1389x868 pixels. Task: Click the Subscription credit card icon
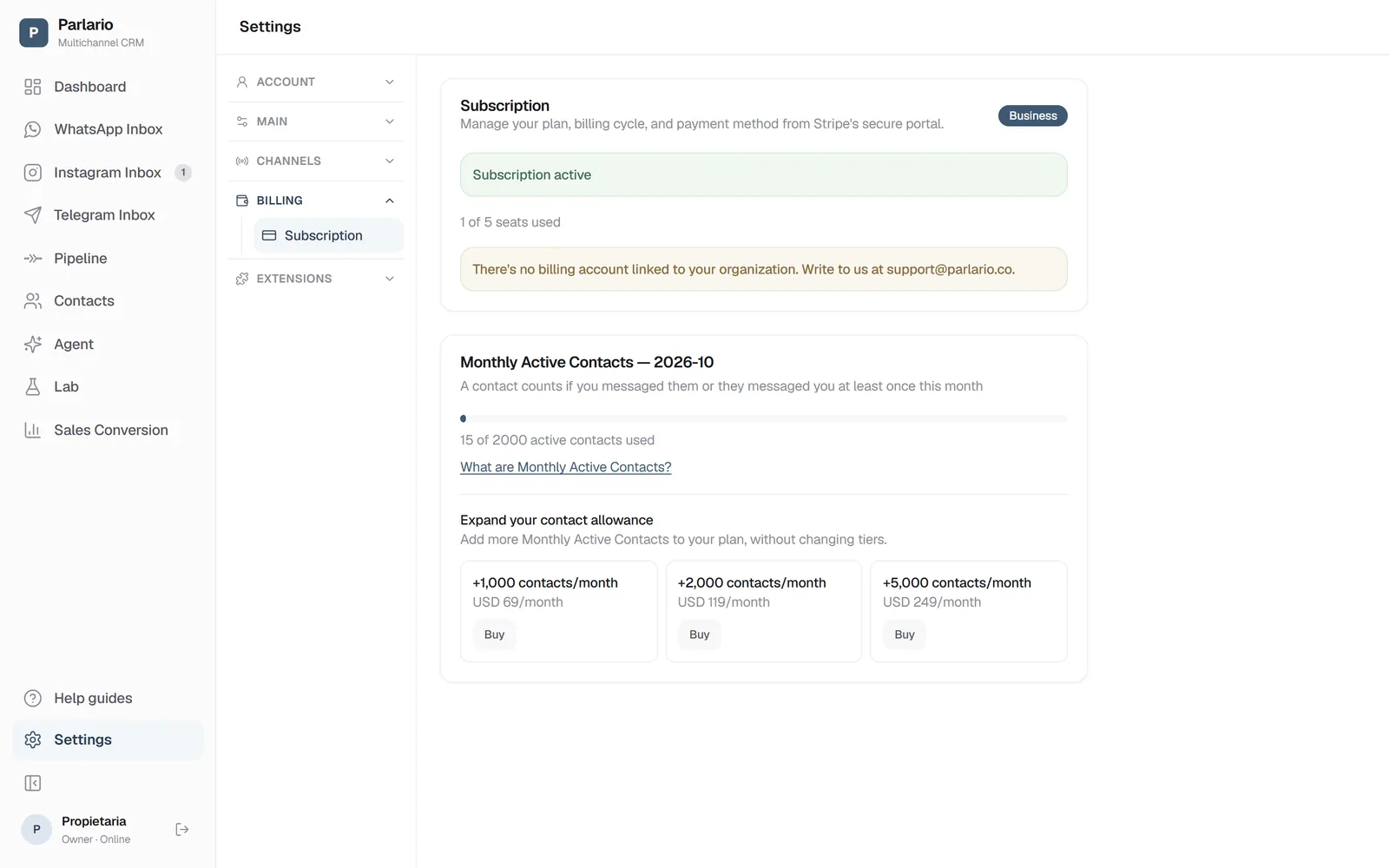269,235
